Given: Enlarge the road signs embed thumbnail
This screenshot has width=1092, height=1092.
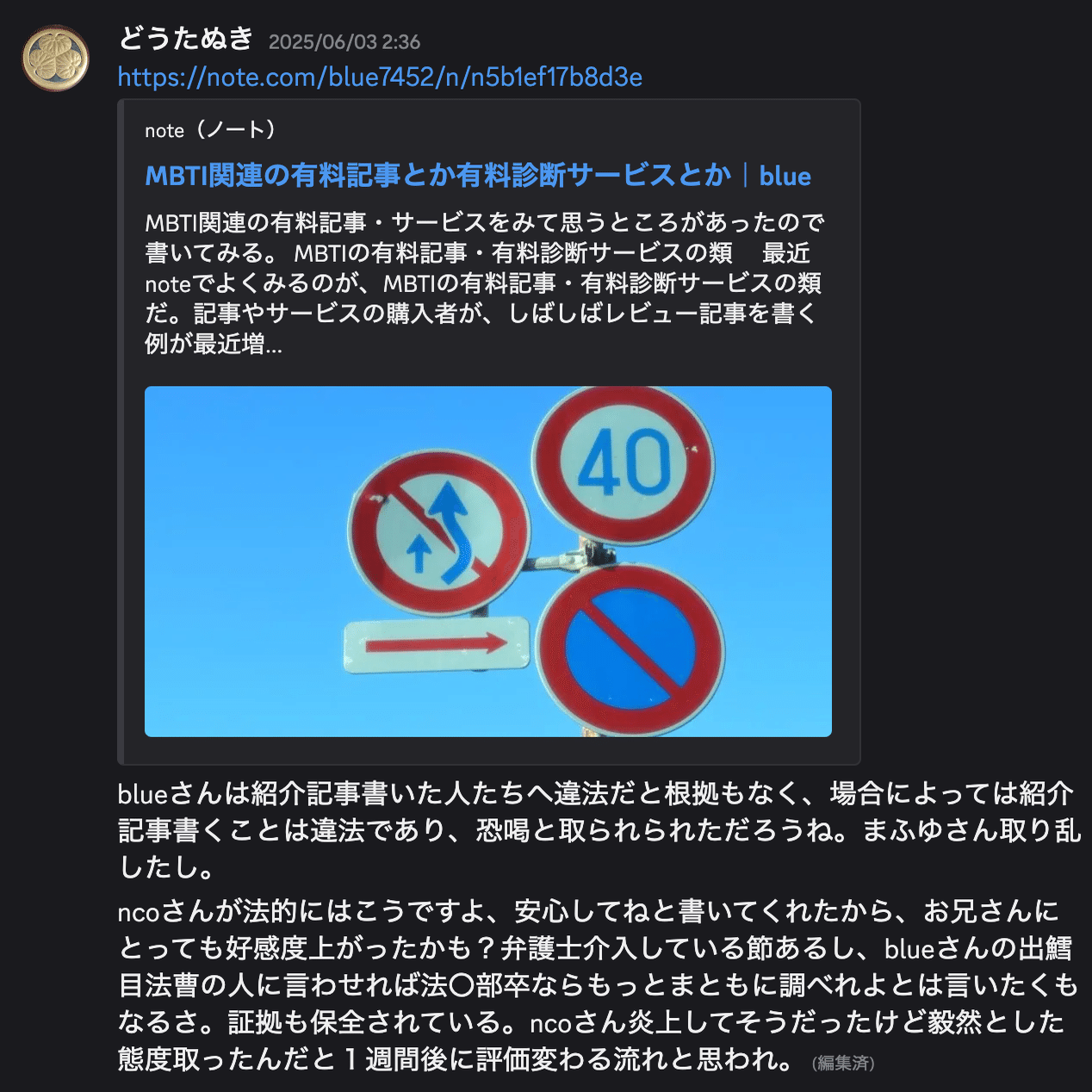Looking at the screenshot, I should tap(488, 562).
